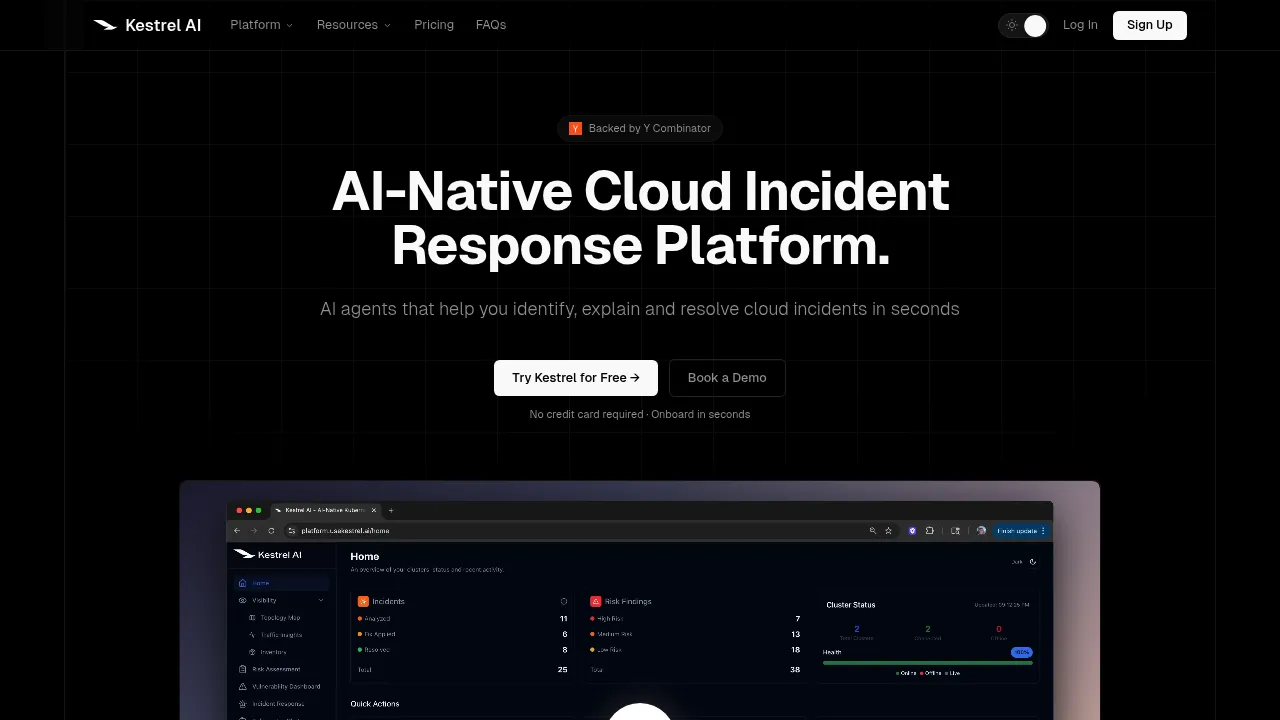Click the new tab plus in preview browser
The height and width of the screenshot is (720, 1280).
click(391, 510)
